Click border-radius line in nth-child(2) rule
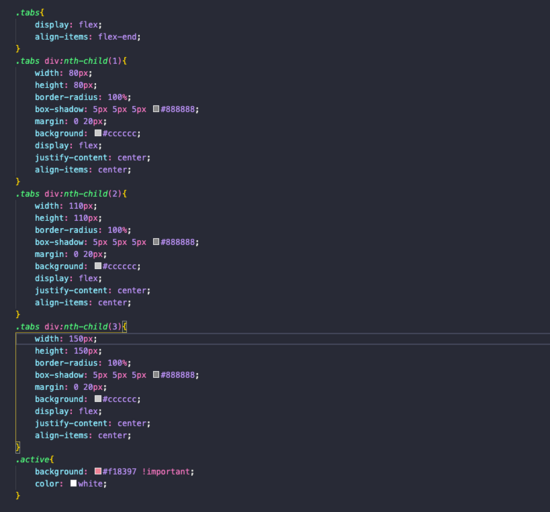The height and width of the screenshot is (512, 550). [x=83, y=230]
